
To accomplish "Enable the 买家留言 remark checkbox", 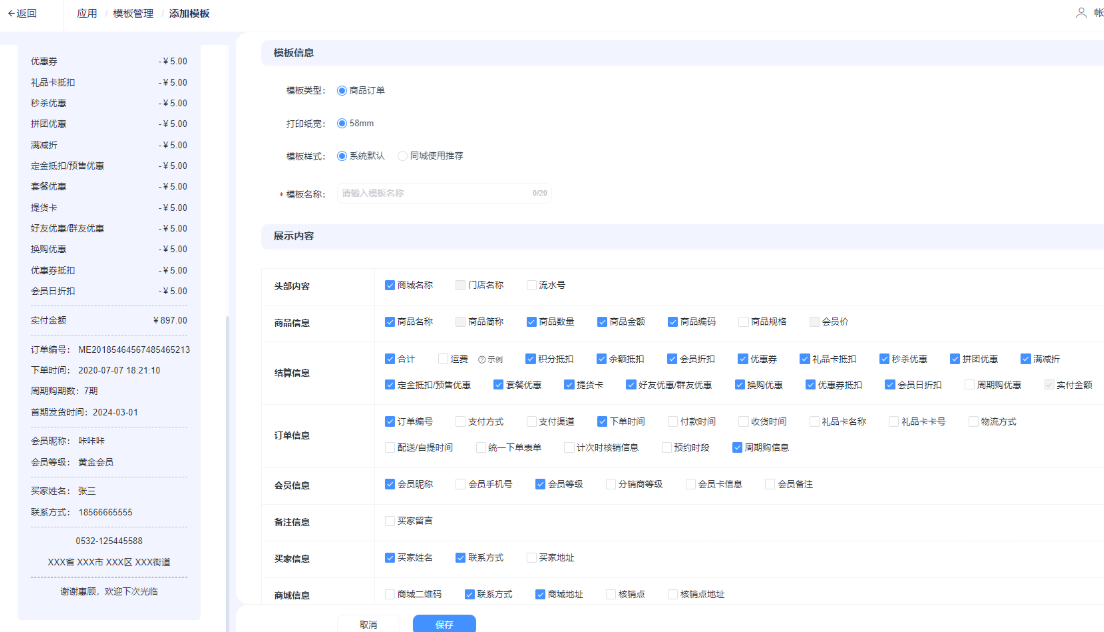I will point(390,521).
